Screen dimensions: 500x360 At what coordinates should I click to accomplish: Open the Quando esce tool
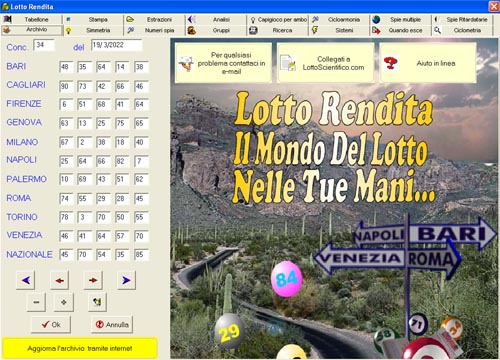pos(400,30)
